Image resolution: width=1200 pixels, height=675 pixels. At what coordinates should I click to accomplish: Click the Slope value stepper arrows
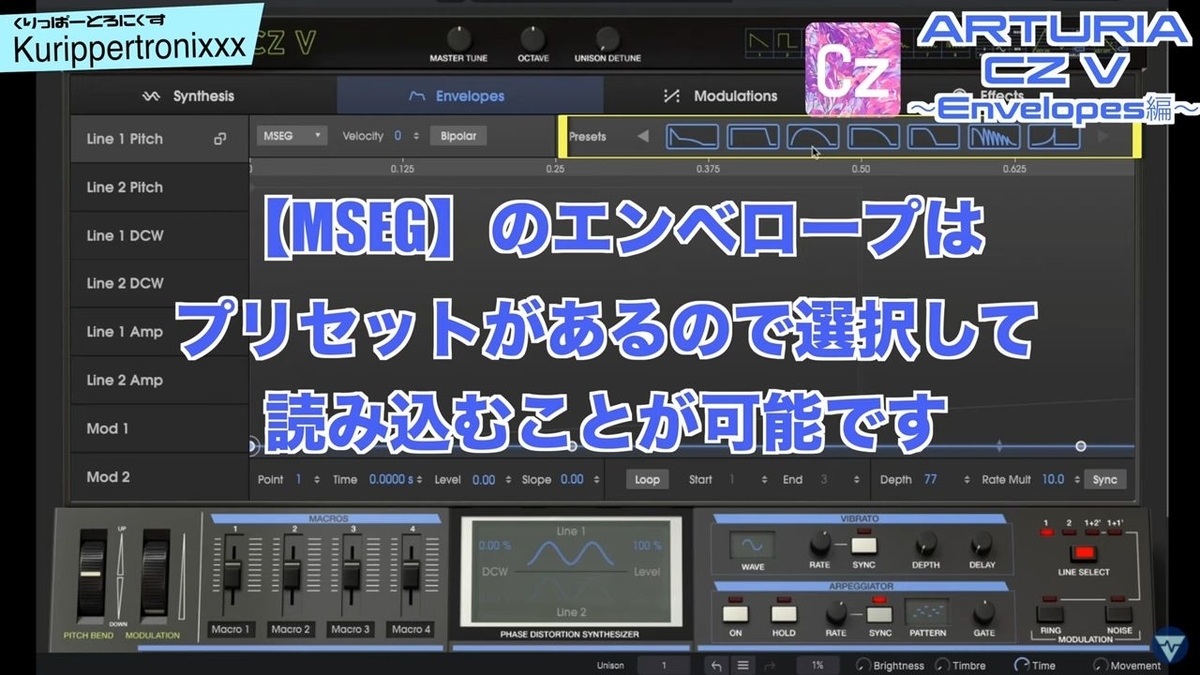tap(596, 480)
